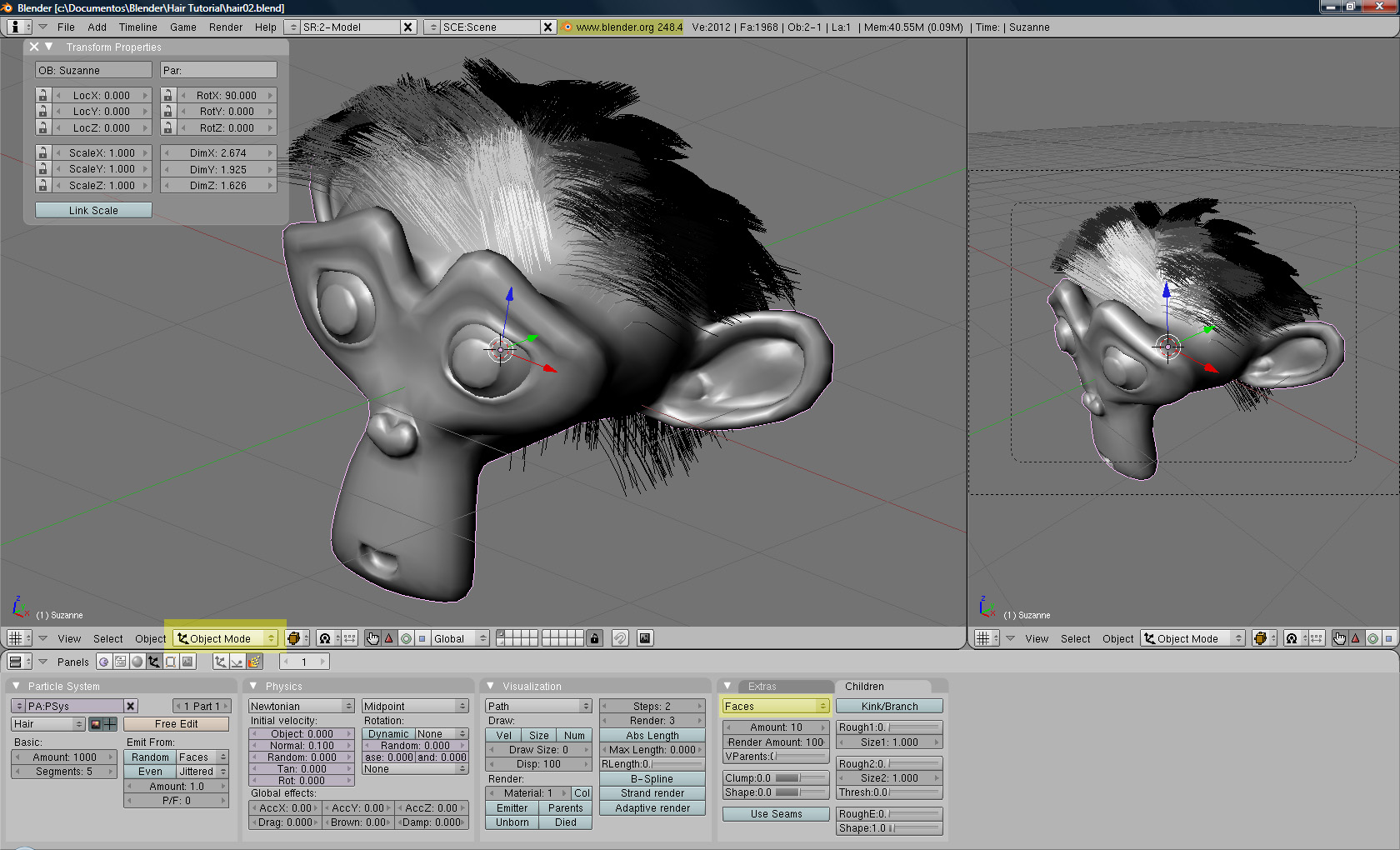This screenshot has height=850, width=1400.
Task: Open window type selector in left 3D view header
Action: tap(18, 638)
